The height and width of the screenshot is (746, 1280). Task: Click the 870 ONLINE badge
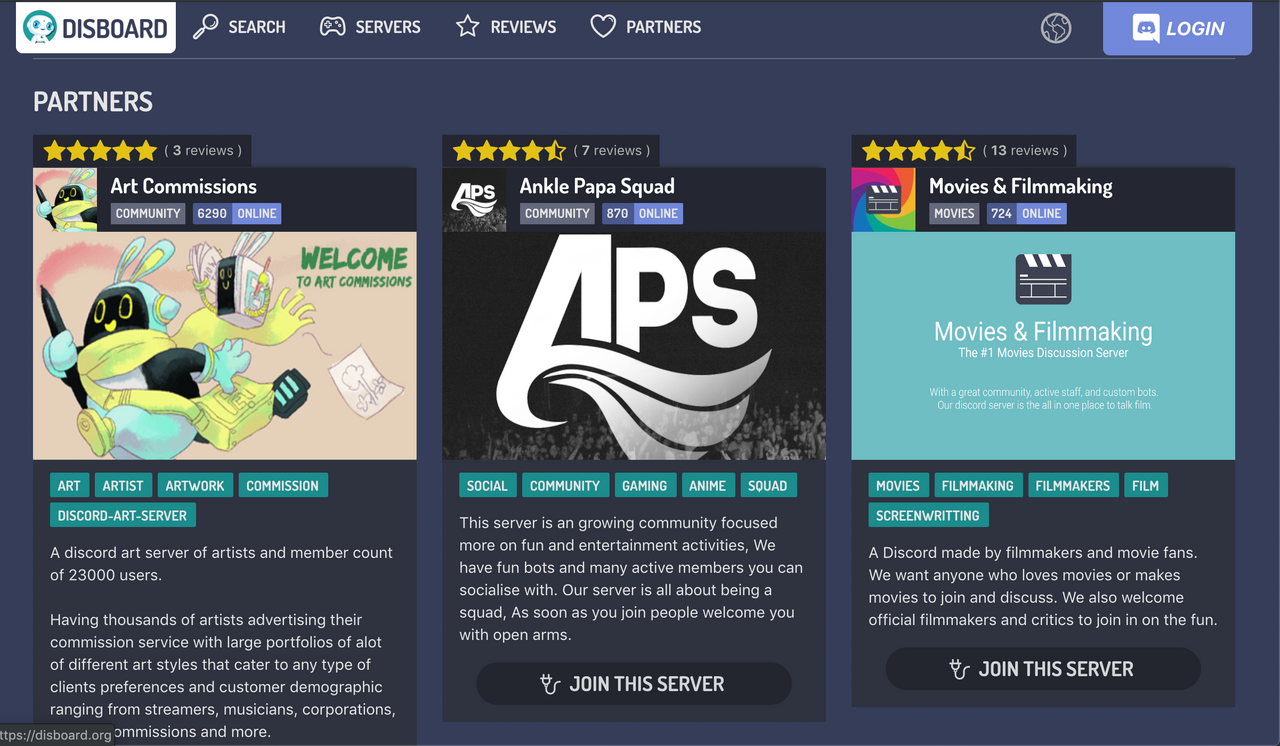pyautogui.click(x=642, y=213)
